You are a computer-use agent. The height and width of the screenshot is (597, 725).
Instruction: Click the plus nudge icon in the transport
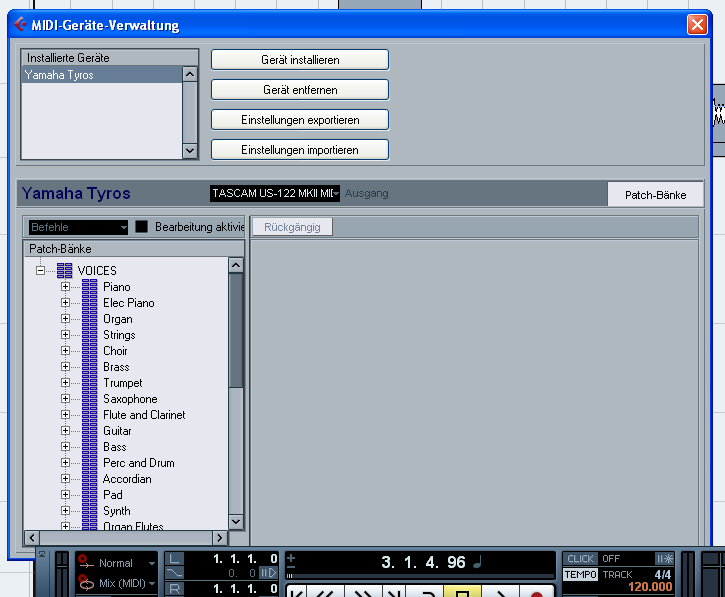pos(291,558)
